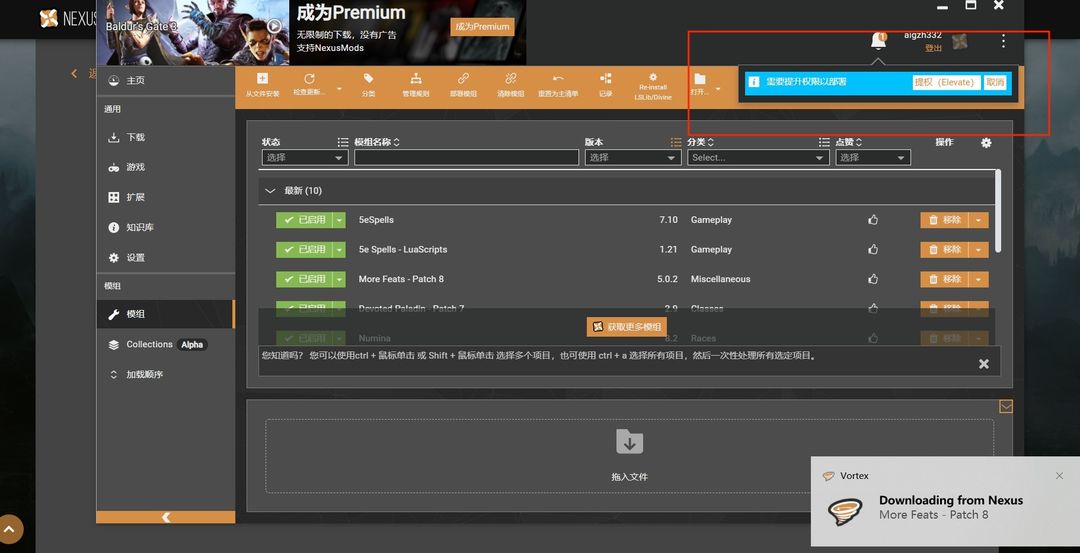Click the 拖入文件 drop zone
Viewport: 1080px width, 553px height.
click(630, 456)
